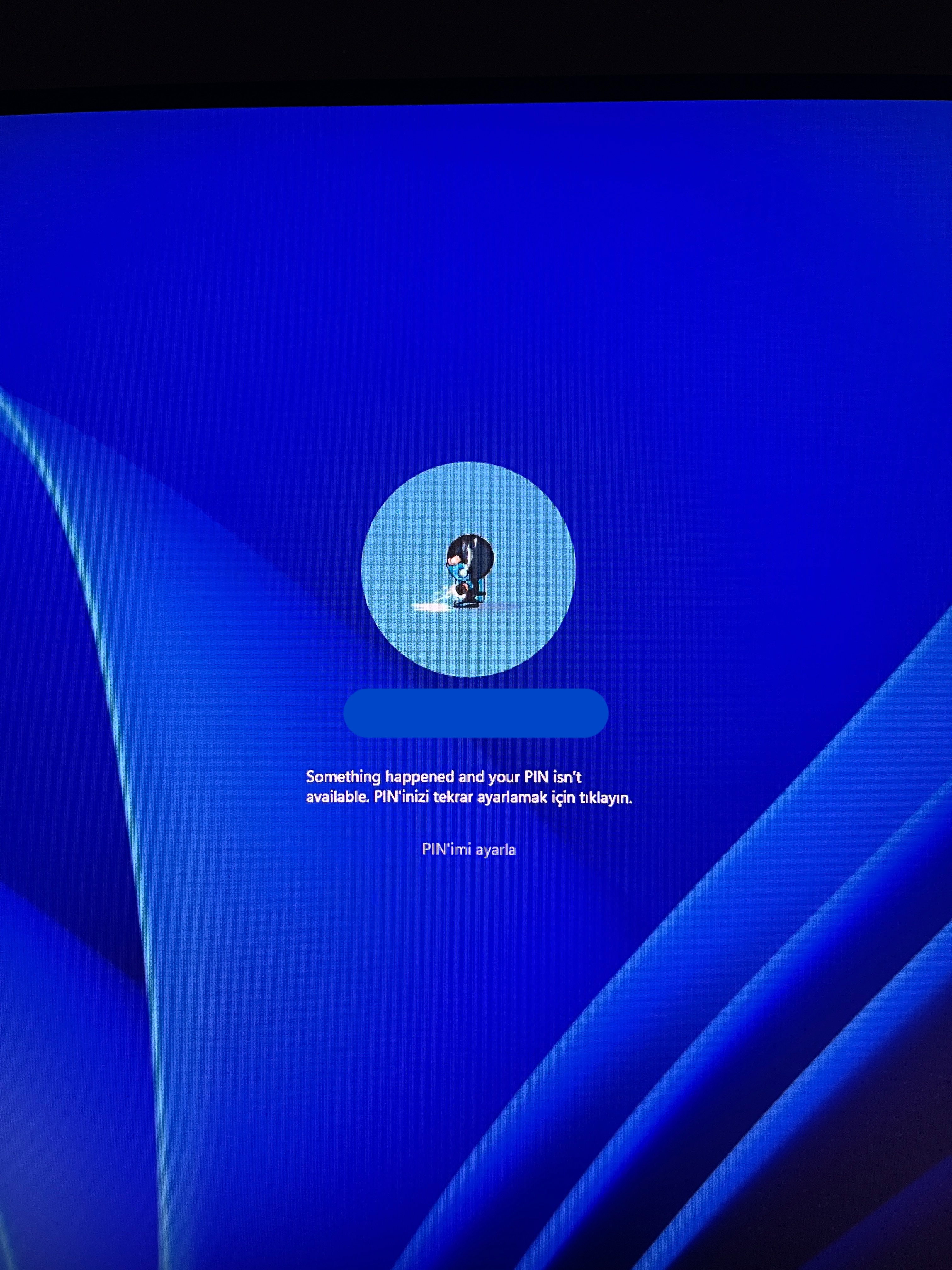Click the text 'PIN'inizi tekrar ayarlamak için tıklayın'

click(503, 798)
